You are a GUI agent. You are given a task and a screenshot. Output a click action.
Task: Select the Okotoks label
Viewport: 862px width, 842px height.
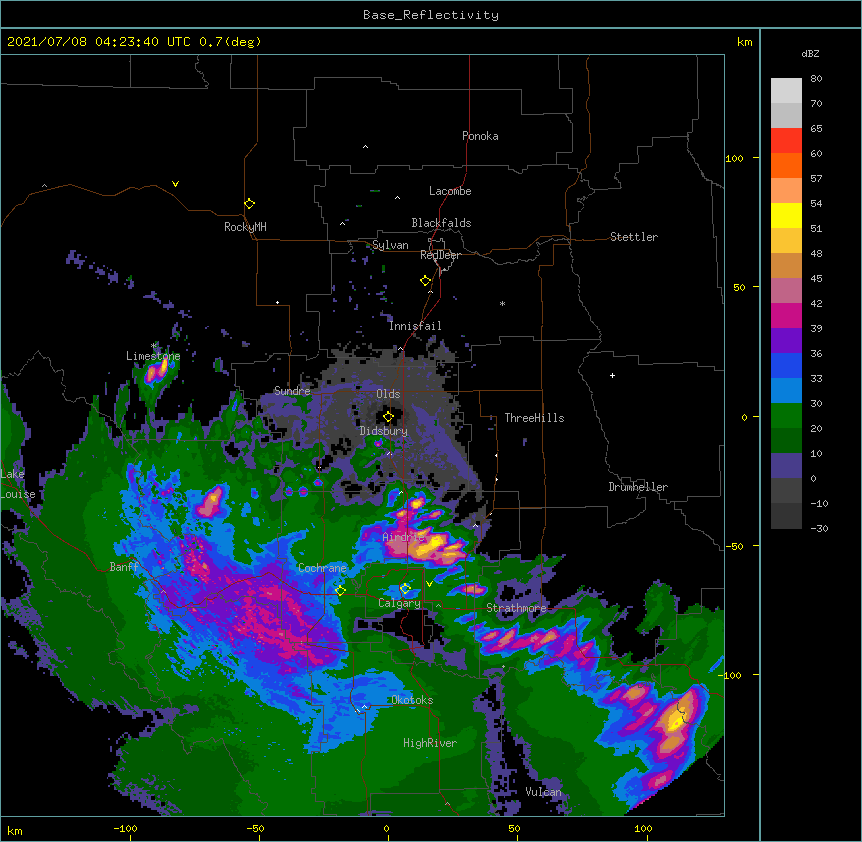tap(412, 700)
